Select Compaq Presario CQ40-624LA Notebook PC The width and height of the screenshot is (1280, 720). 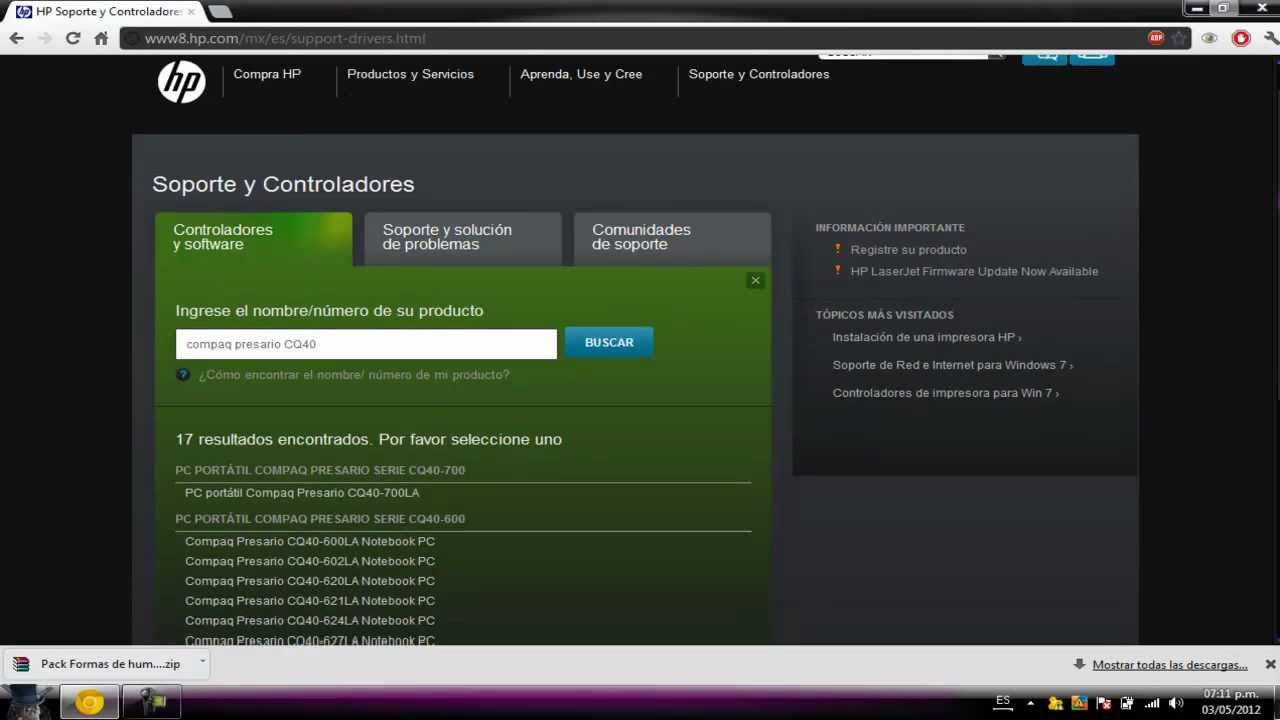pyautogui.click(x=310, y=621)
